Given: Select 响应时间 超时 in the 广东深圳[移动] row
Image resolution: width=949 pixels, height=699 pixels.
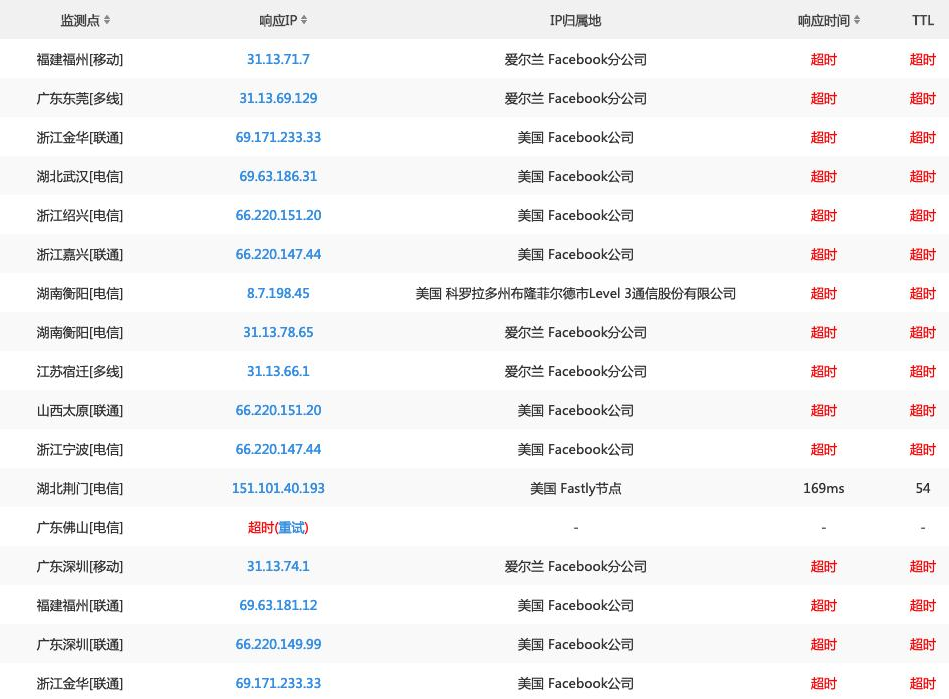Looking at the screenshot, I should coord(823,566).
